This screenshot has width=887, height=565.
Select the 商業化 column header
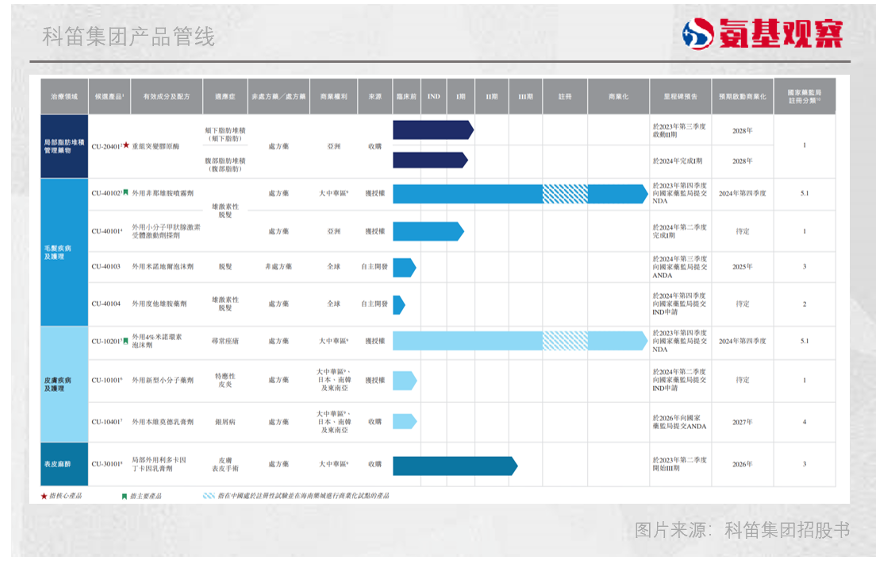618,97
